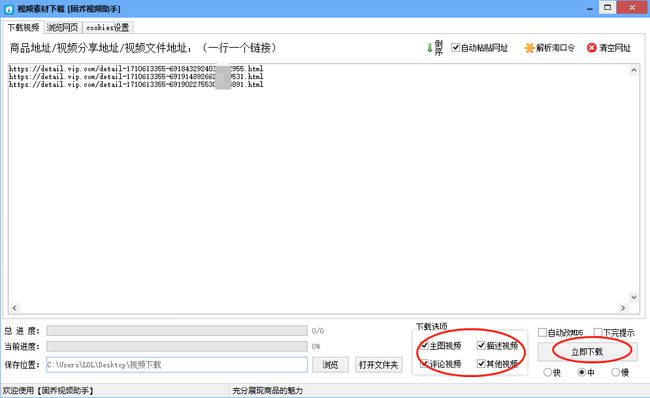
Task: Click the first URL line ending 955.html
Action: click(x=136, y=69)
